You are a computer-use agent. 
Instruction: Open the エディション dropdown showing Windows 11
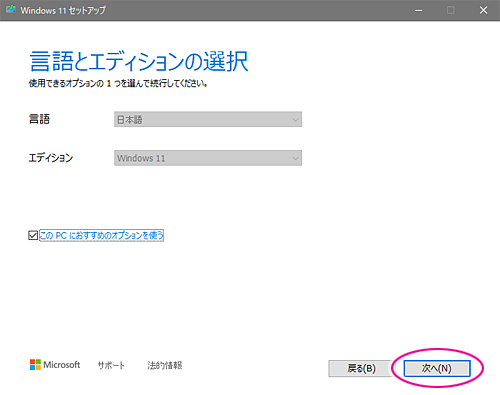point(208,158)
